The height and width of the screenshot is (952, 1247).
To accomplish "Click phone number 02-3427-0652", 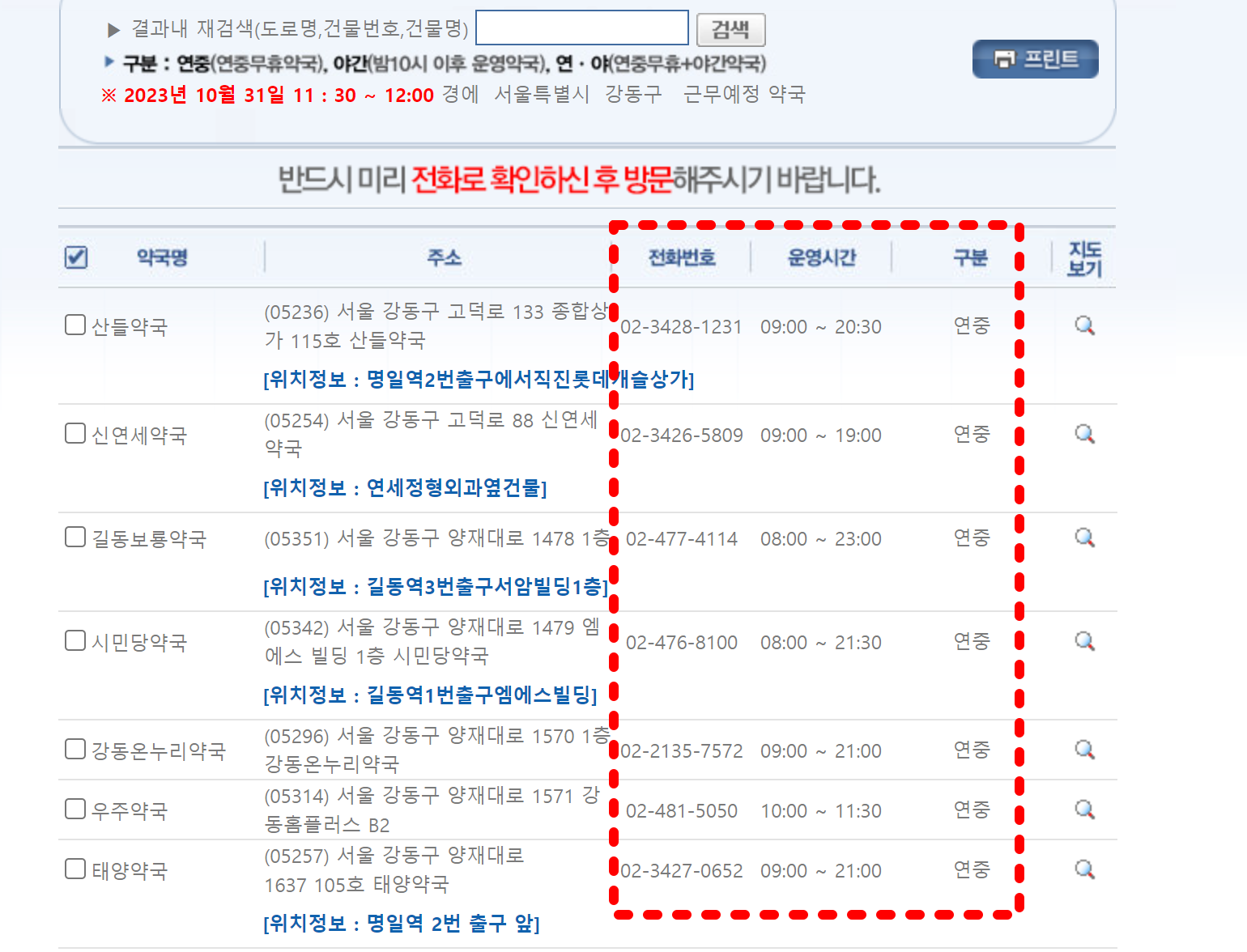I will tap(682, 871).
